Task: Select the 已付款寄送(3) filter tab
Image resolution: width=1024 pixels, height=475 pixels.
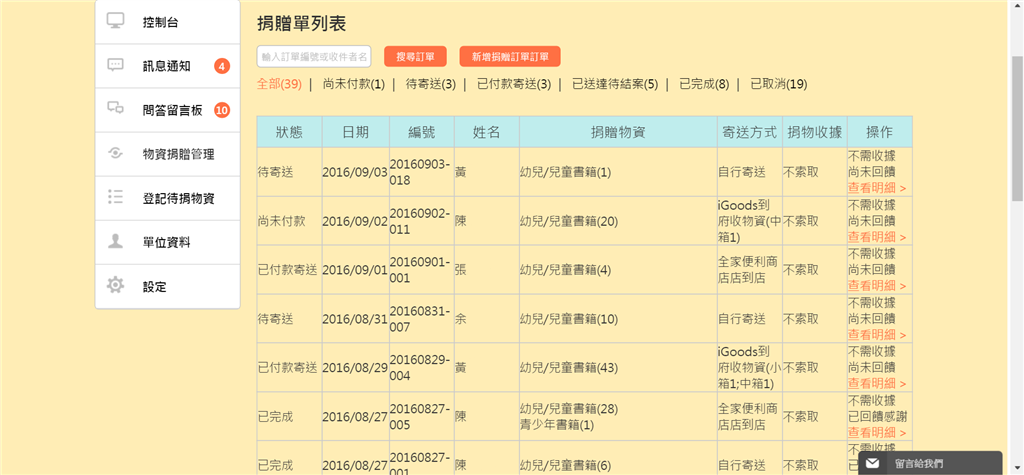Action: (x=514, y=84)
